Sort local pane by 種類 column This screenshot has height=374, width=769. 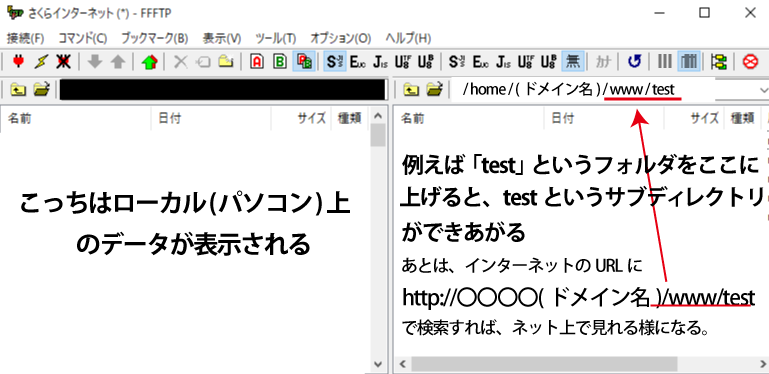(349, 119)
